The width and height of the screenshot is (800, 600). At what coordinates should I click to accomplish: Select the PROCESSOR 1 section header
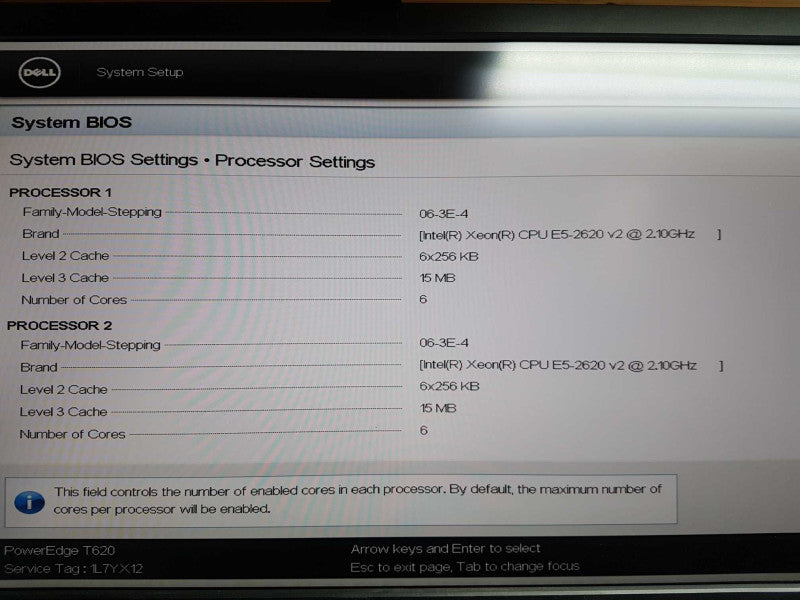(x=60, y=192)
